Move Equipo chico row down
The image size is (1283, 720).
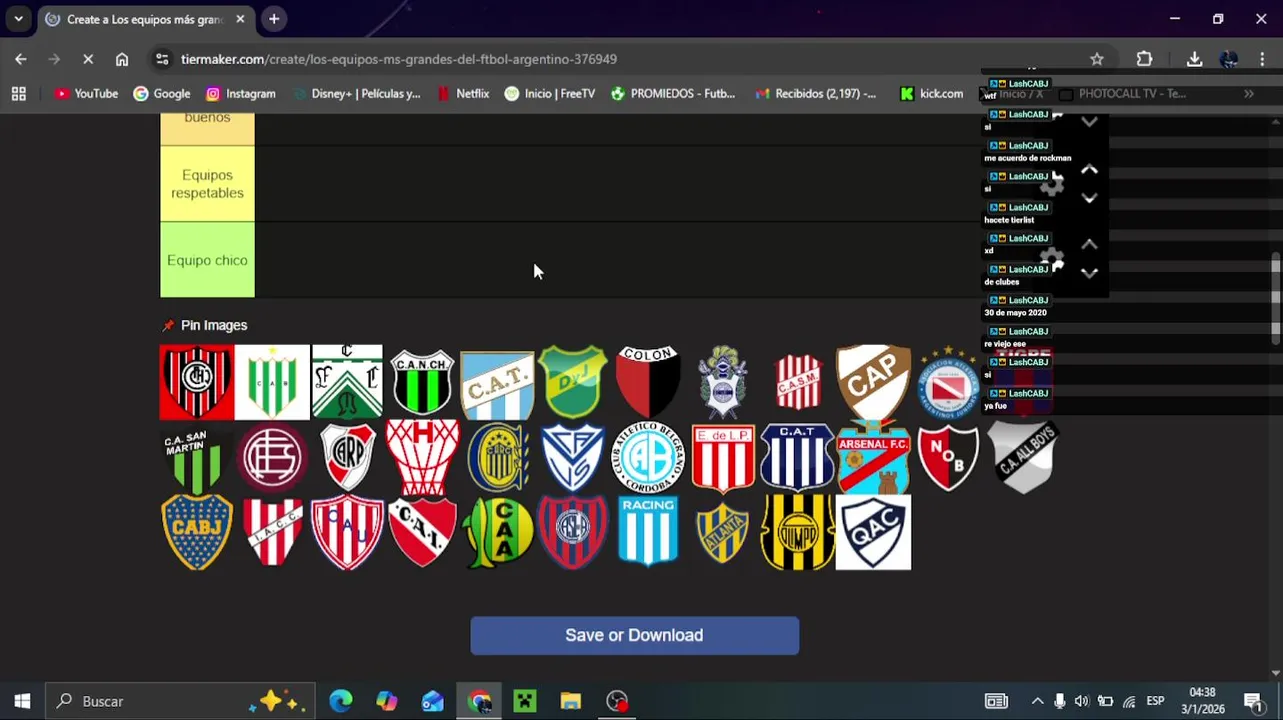1089,272
